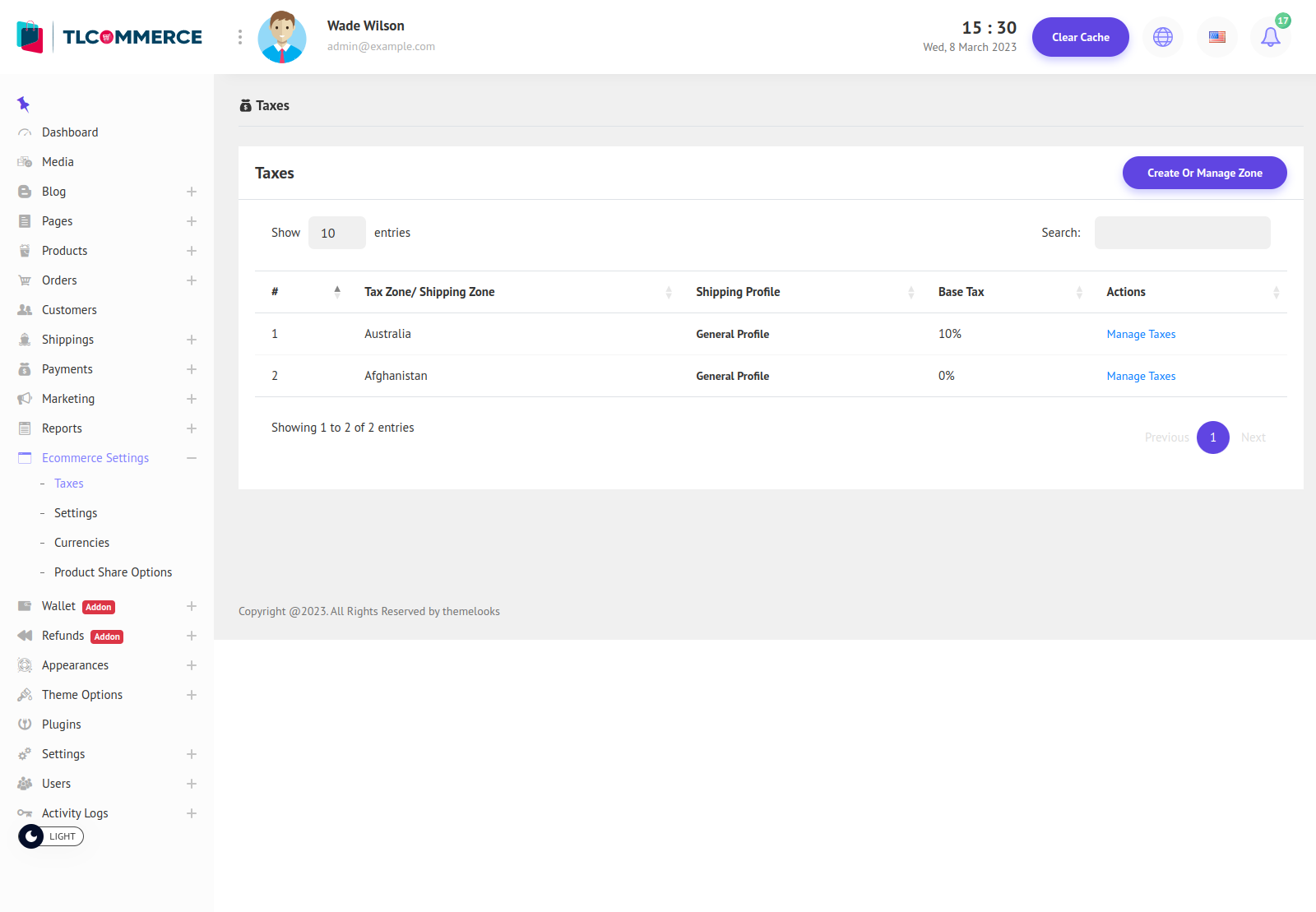The image size is (1316, 912).
Task: Click the pin icon in the sidebar
Action: tap(23, 104)
